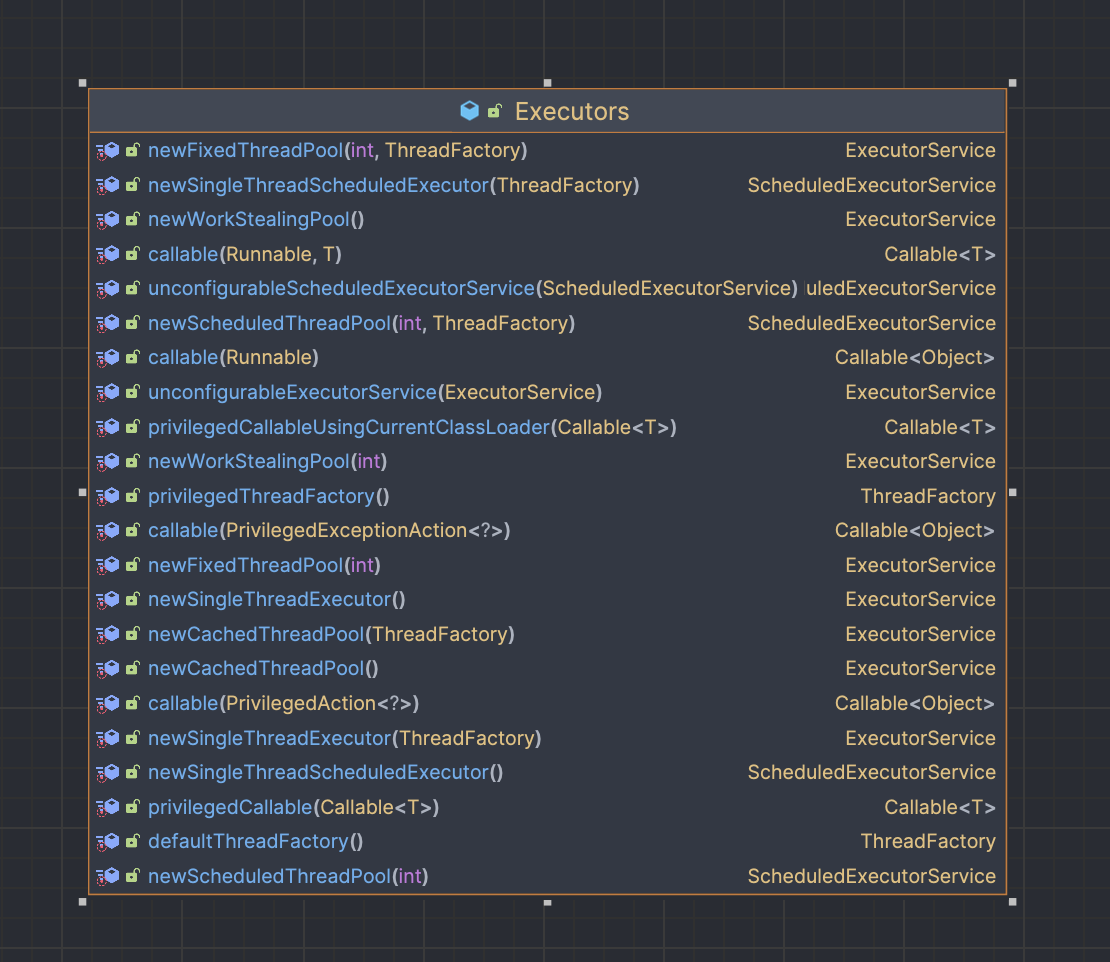Select method newSingleThreadScheduledExecutor(ThreadFactory)
Screen dimensions: 1110x962
[x=394, y=185]
